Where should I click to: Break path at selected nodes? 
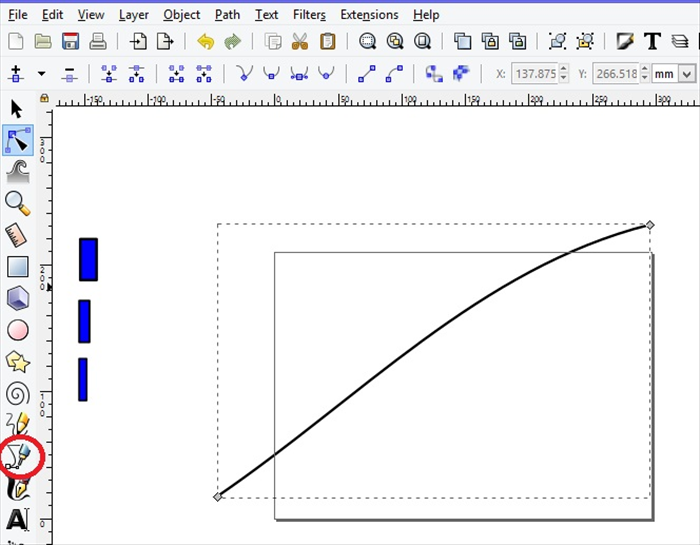pyautogui.click(x=136, y=74)
